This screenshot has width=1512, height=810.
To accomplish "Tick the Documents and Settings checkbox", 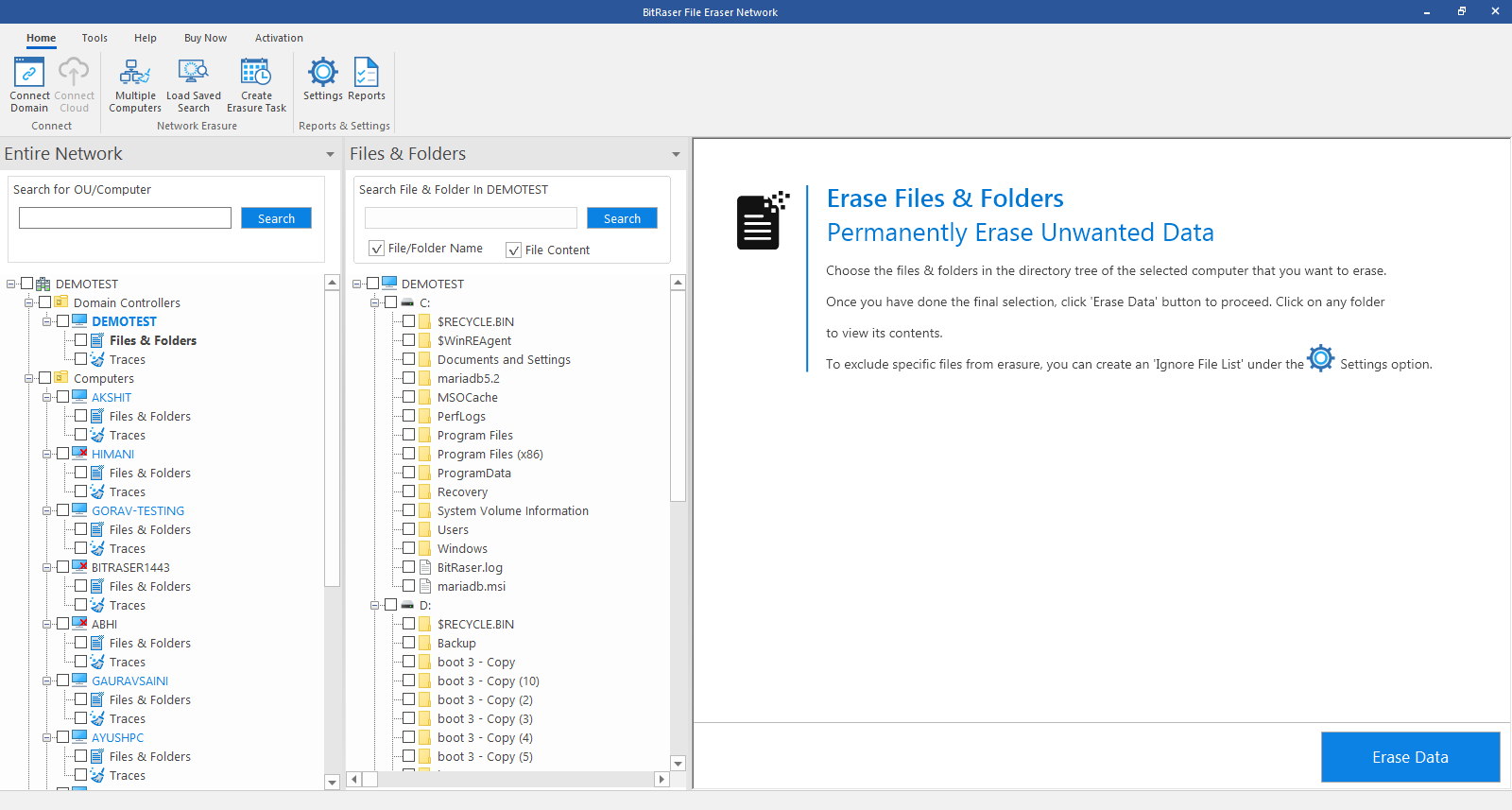I will point(409,359).
